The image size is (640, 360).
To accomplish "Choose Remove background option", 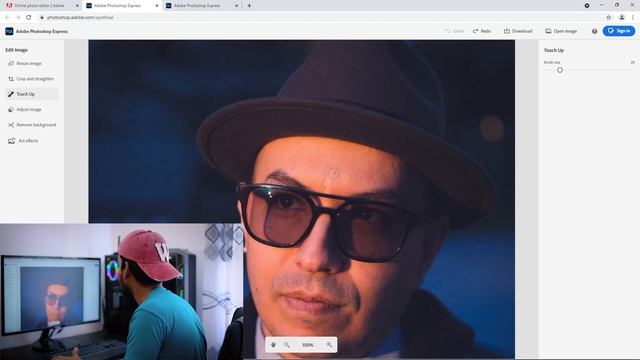I will tap(31, 125).
